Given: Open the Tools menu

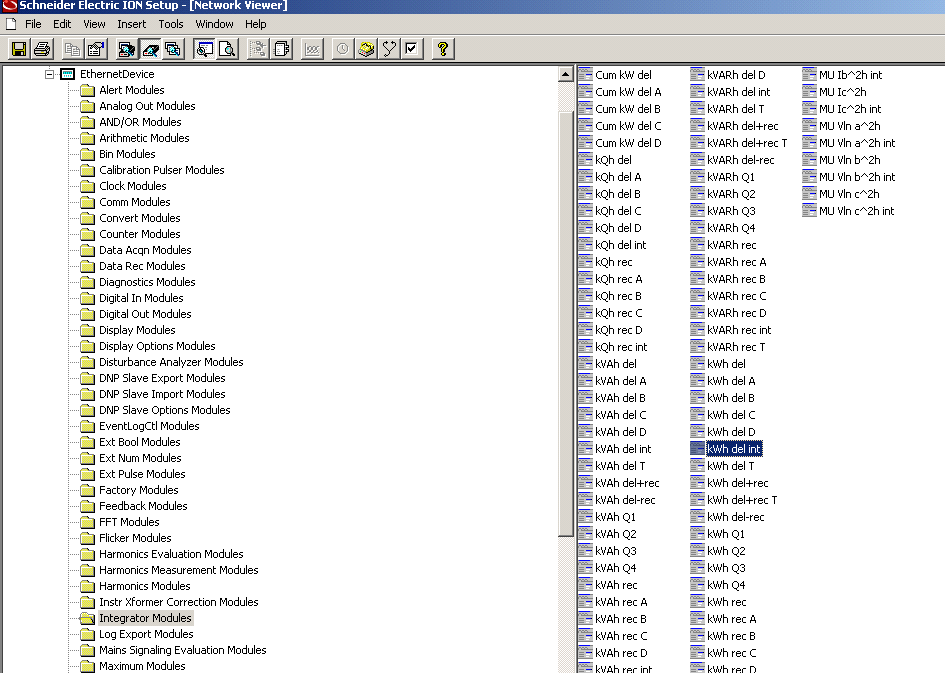Looking at the screenshot, I should click(x=171, y=24).
